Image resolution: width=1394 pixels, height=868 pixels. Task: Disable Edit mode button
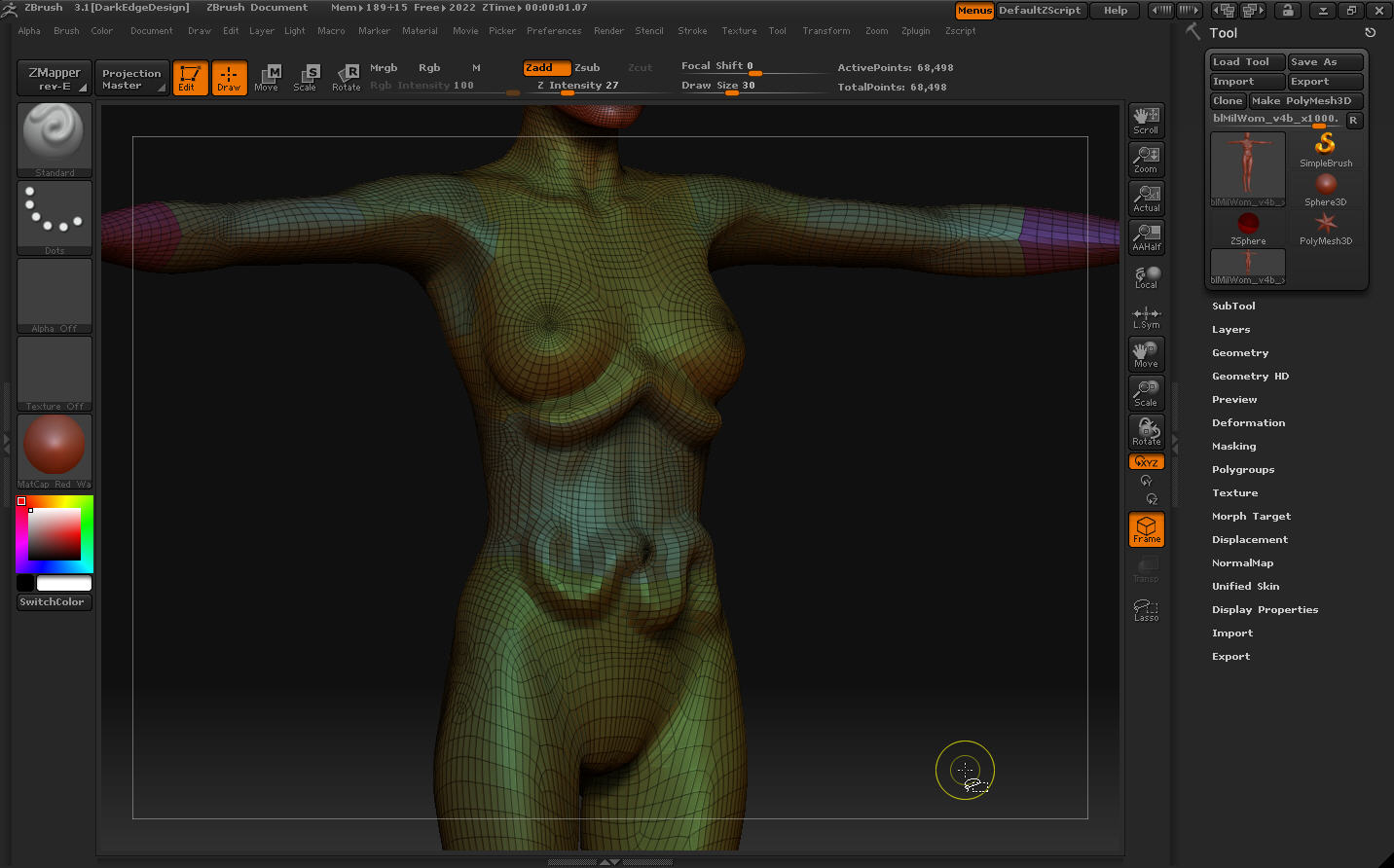coord(190,78)
